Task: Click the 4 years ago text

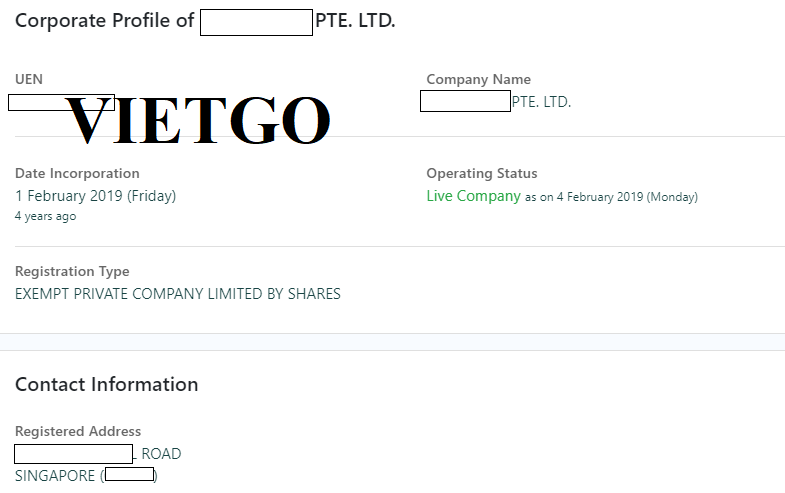Action: click(46, 216)
